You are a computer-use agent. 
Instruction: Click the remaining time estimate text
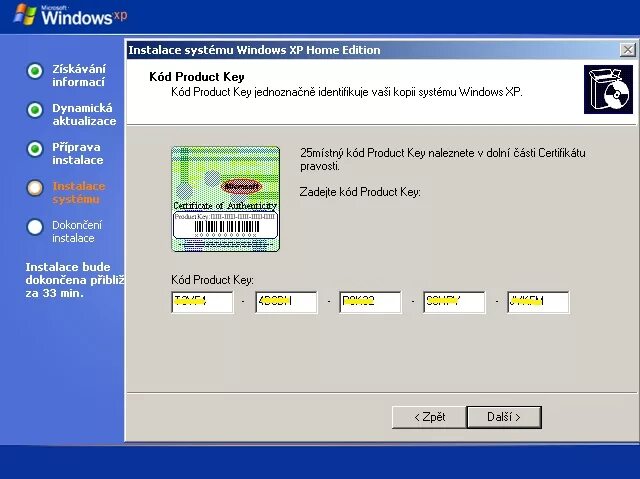(75, 280)
